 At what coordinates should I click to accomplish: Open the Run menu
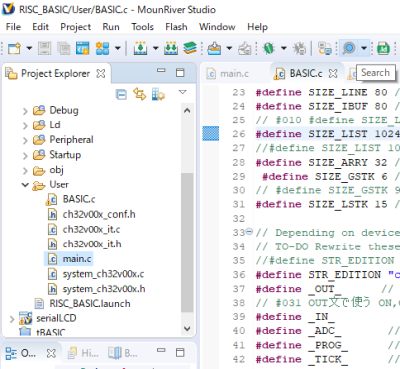(111, 27)
